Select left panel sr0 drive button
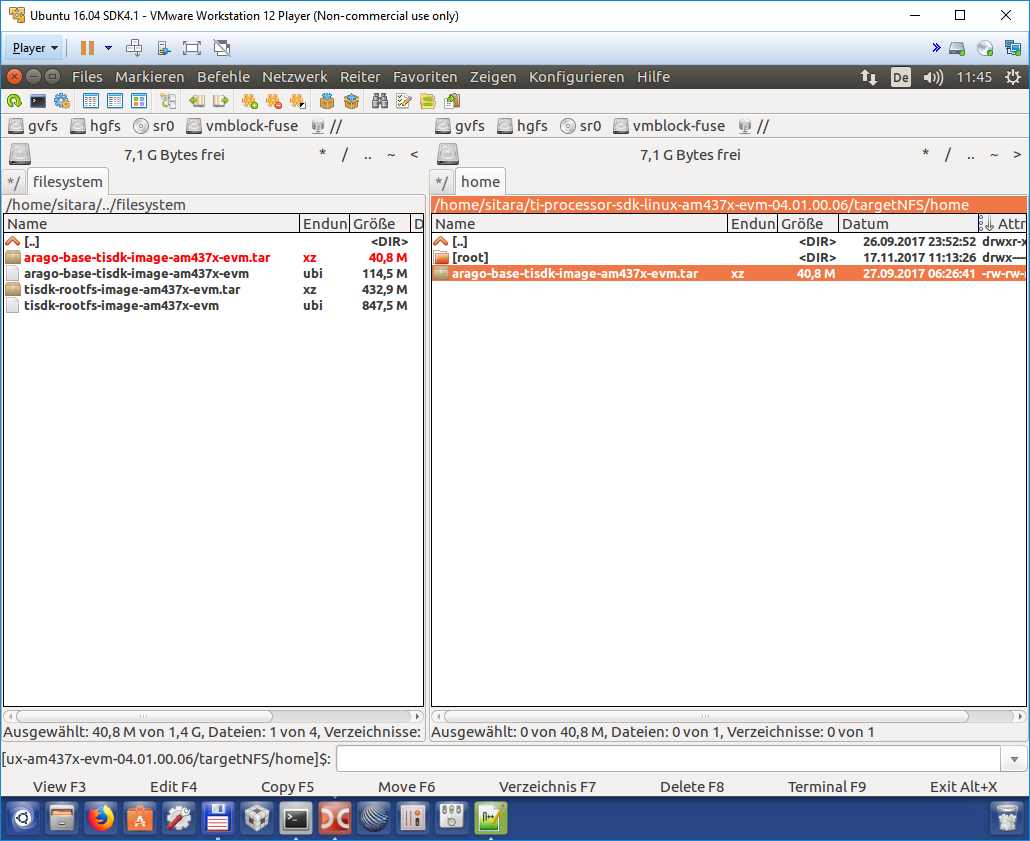The height and width of the screenshot is (841, 1030). click(154, 125)
